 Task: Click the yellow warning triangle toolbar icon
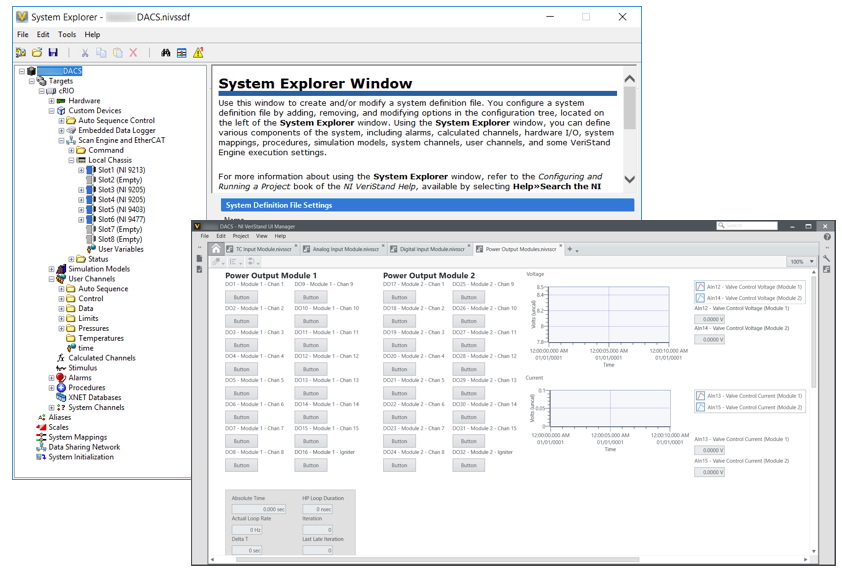(198, 53)
